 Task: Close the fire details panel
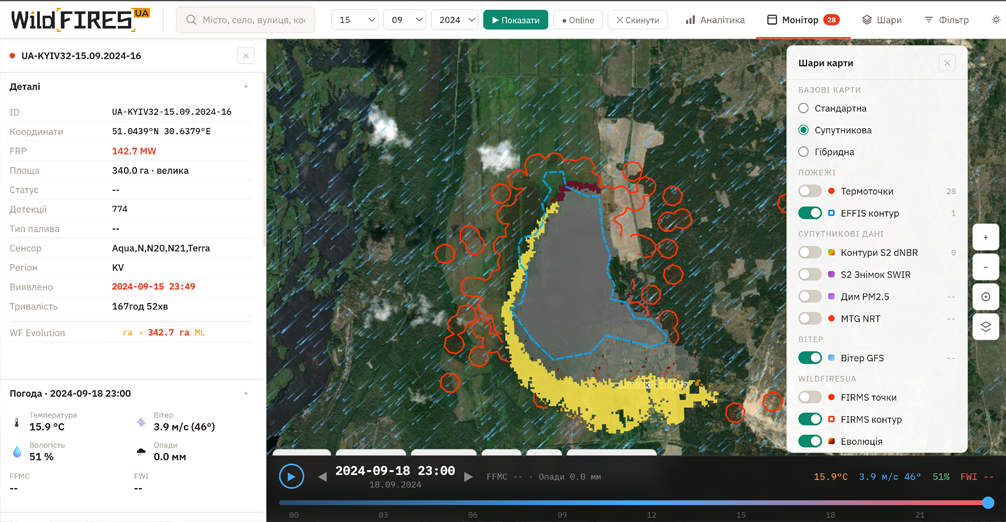coord(246,56)
